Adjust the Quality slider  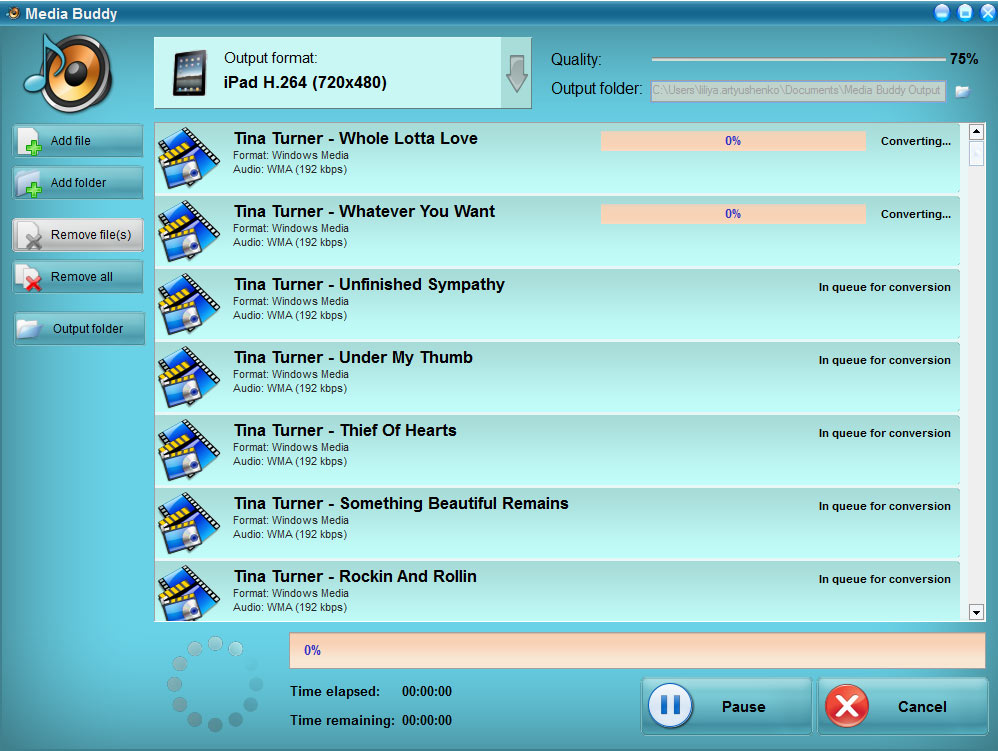coord(798,59)
